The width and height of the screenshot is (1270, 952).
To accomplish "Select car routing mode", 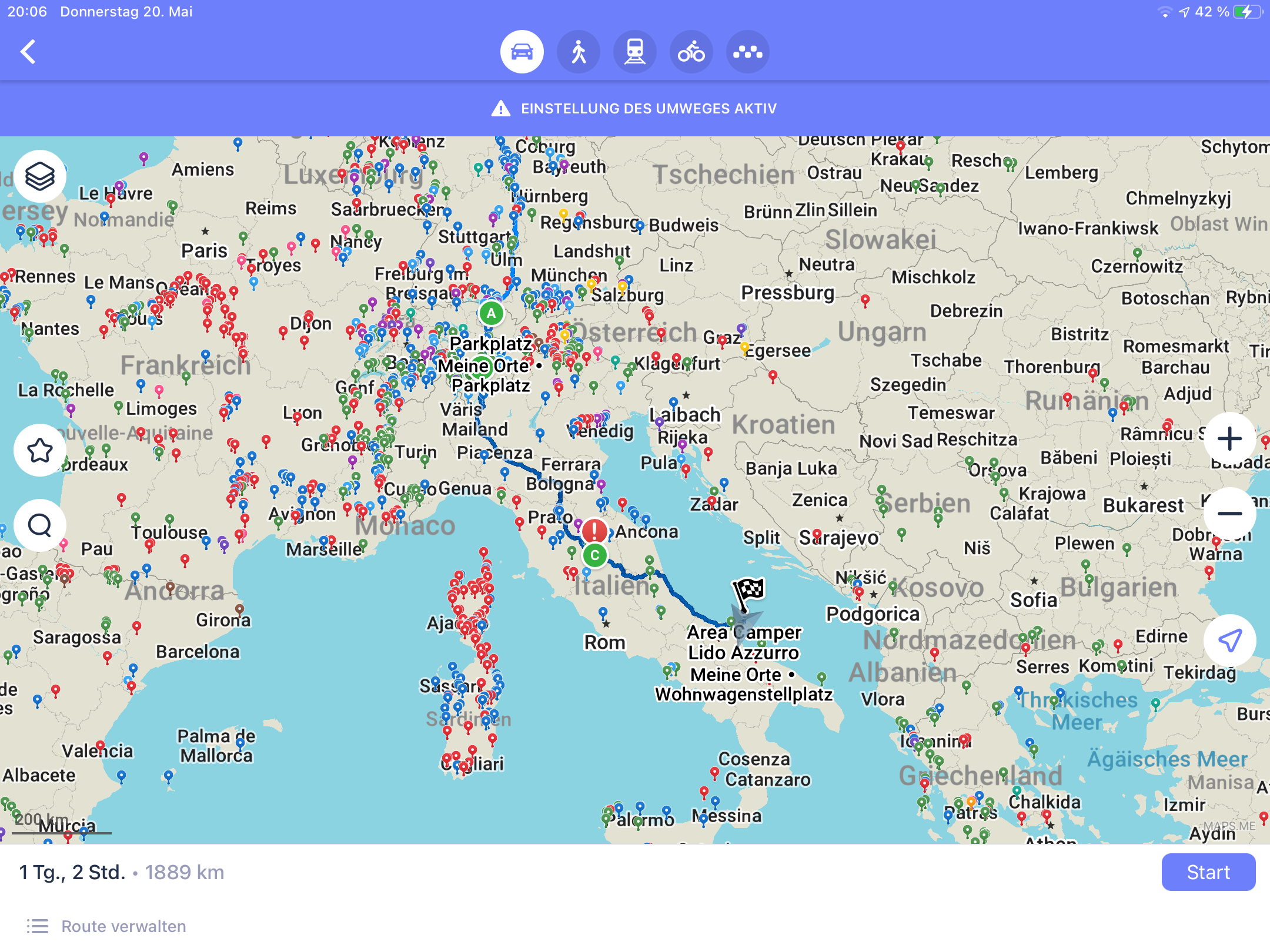I will tap(522, 52).
